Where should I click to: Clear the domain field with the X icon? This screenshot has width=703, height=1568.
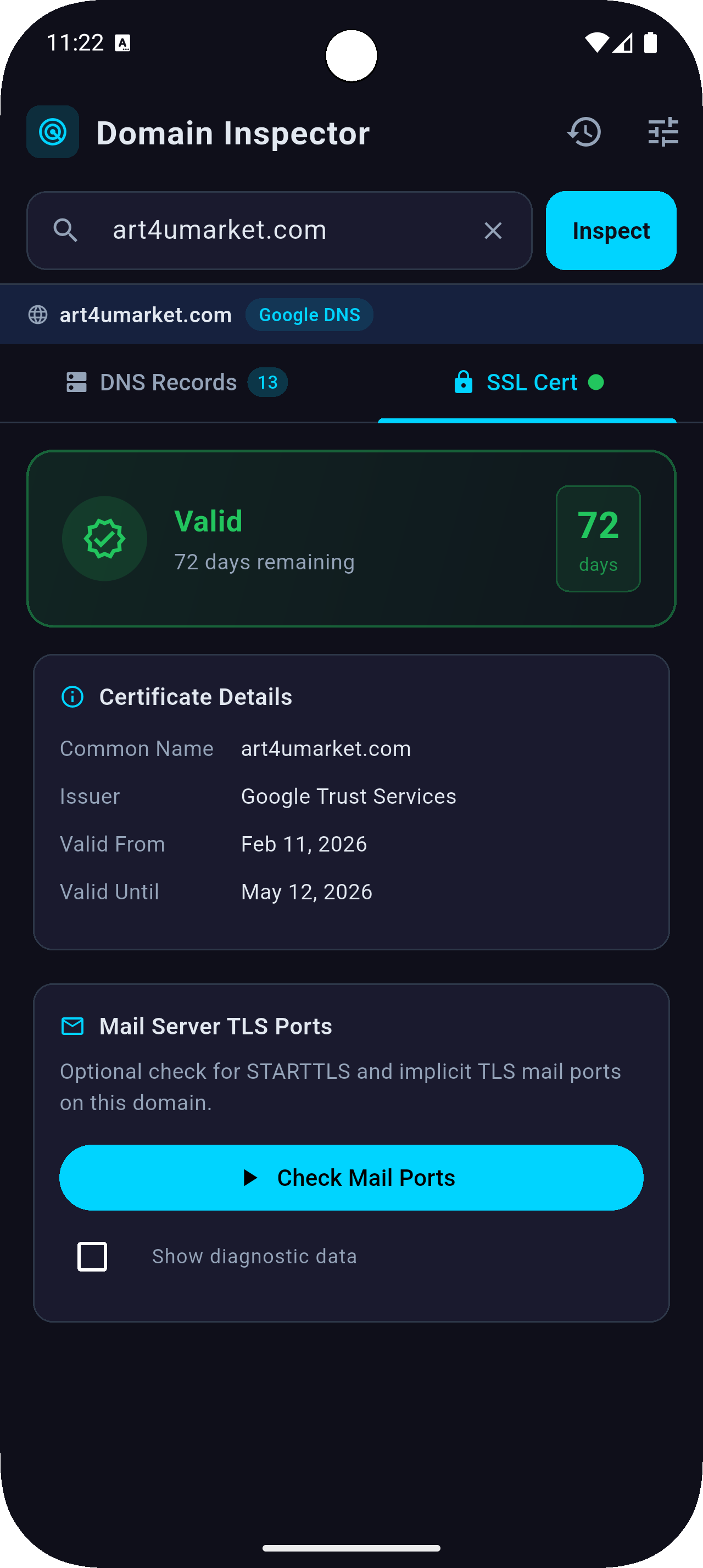pos(493,230)
